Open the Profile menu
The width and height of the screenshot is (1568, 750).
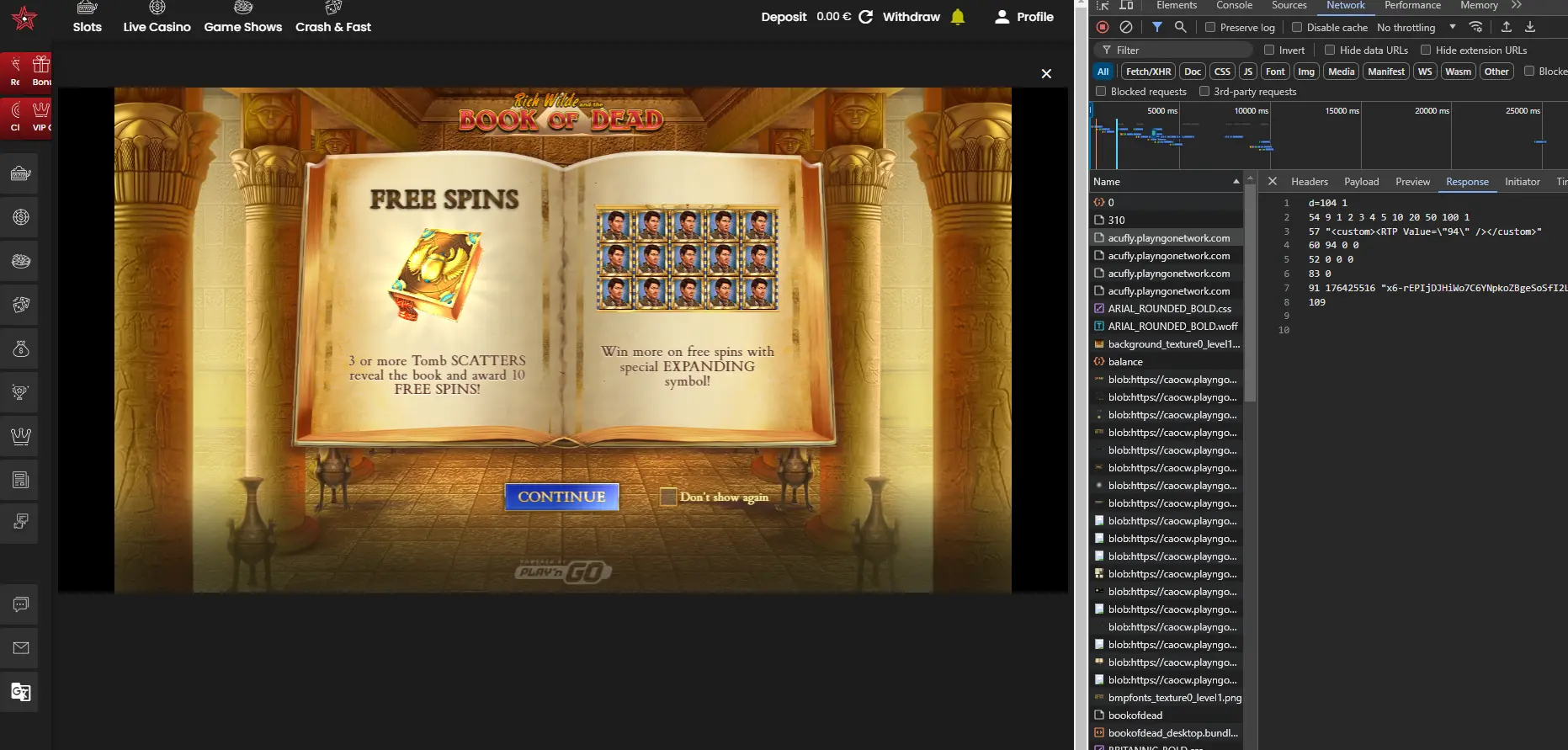point(1024,17)
